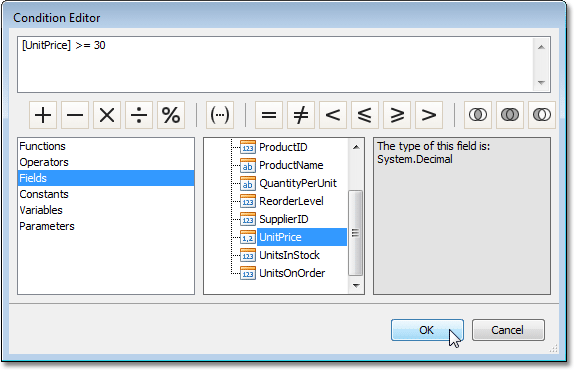Select the UnitsInStock field
This screenshot has width=574, height=370.
(289, 255)
